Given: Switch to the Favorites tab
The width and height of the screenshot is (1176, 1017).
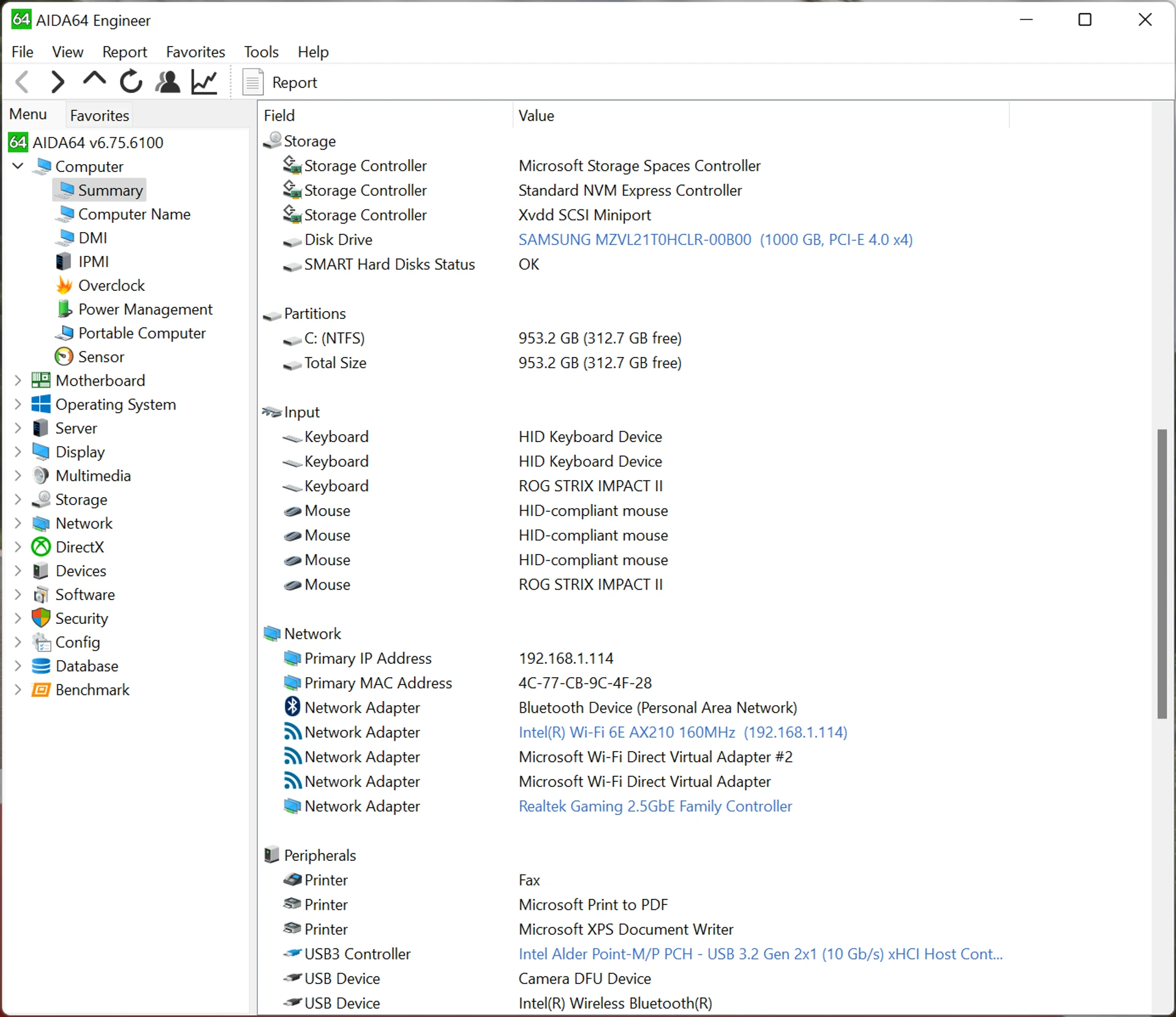Looking at the screenshot, I should [99, 115].
